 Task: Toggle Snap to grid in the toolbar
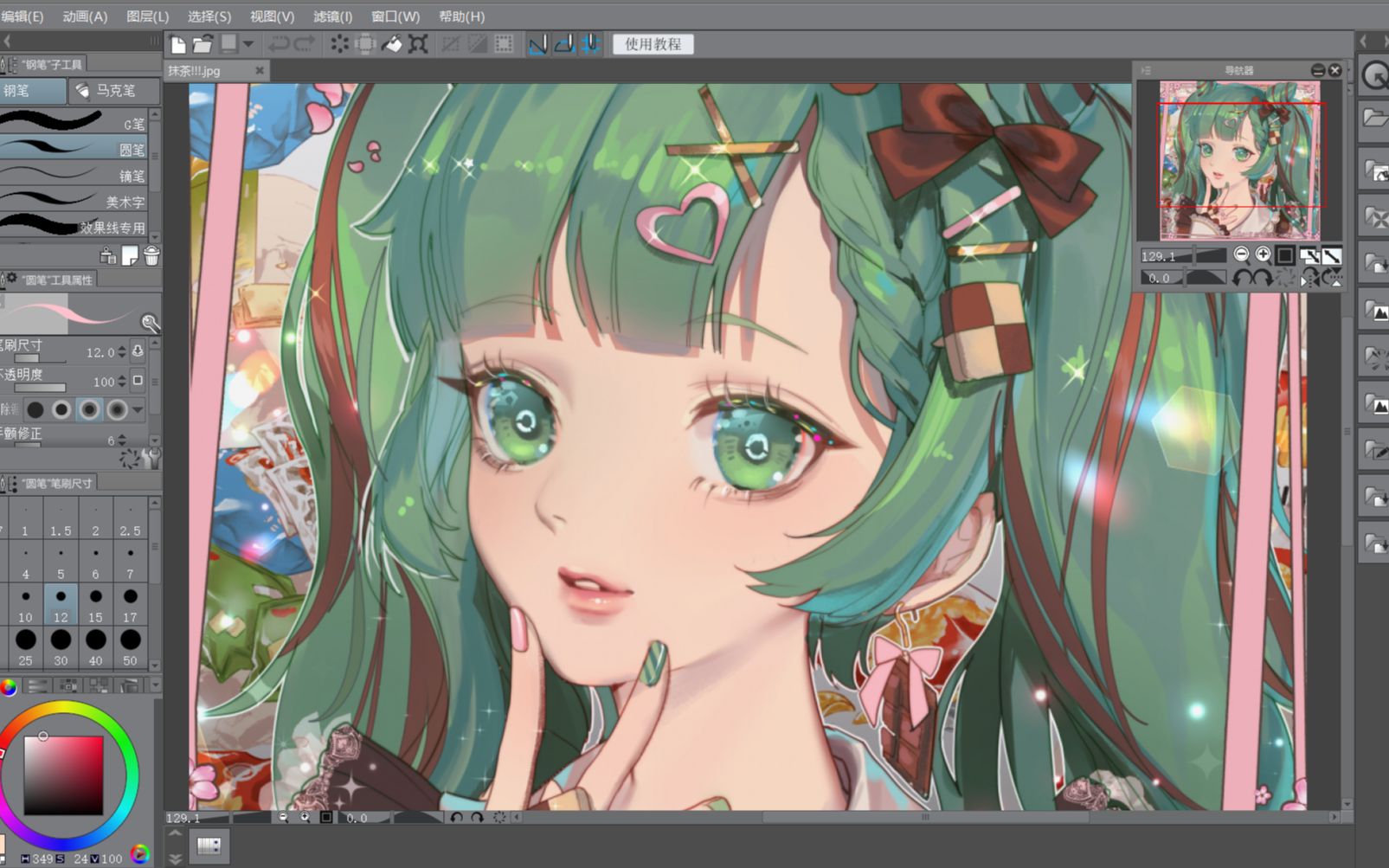590,44
